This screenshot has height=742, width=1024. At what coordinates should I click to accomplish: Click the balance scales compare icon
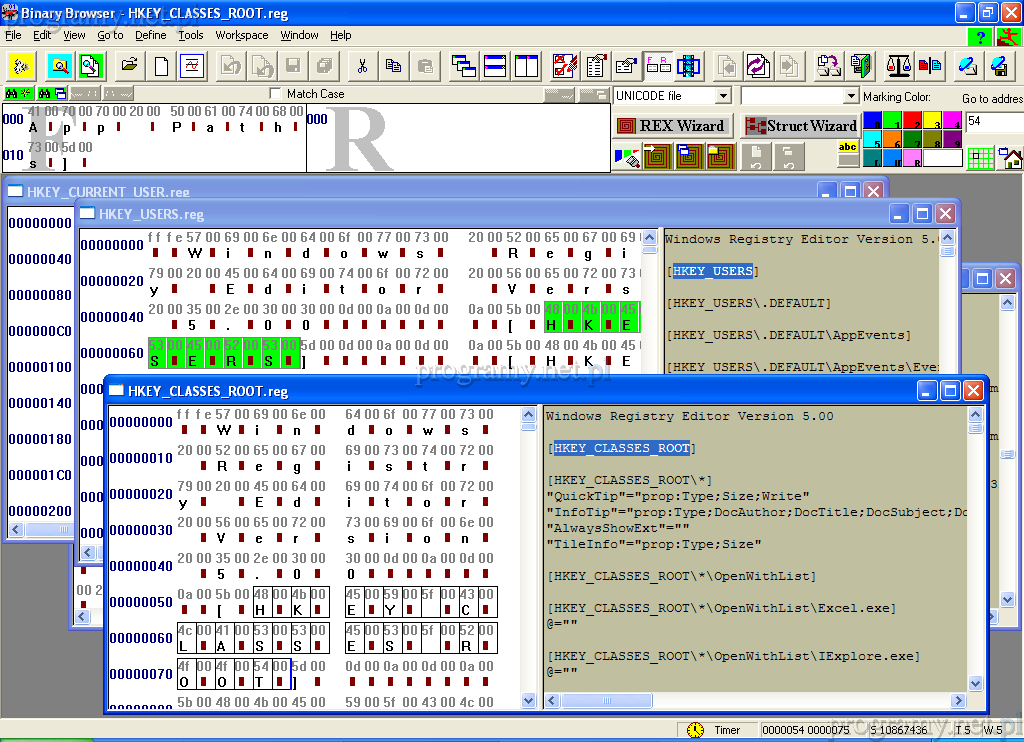(899, 66)
